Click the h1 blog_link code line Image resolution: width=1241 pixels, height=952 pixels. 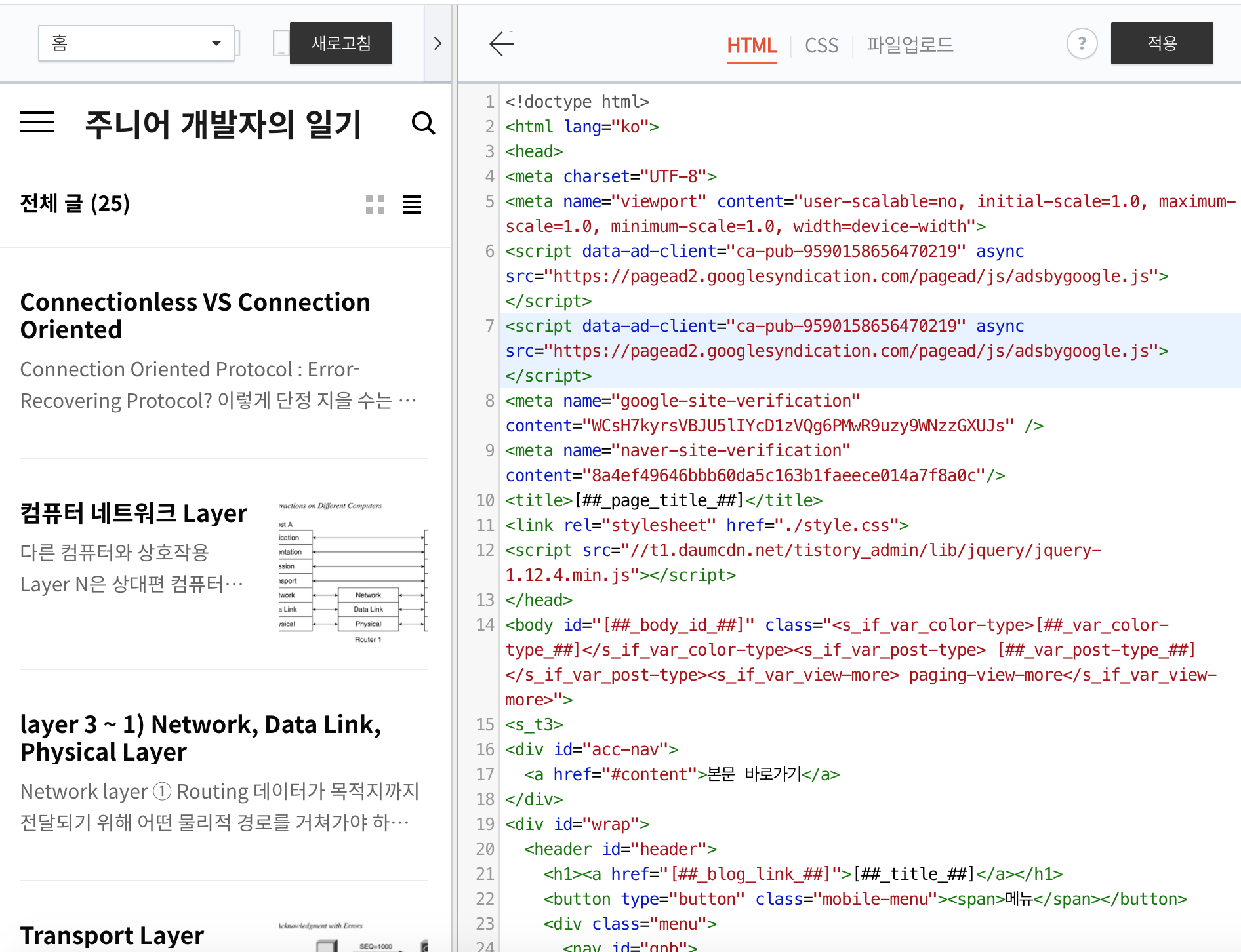(x=804, y=874)
